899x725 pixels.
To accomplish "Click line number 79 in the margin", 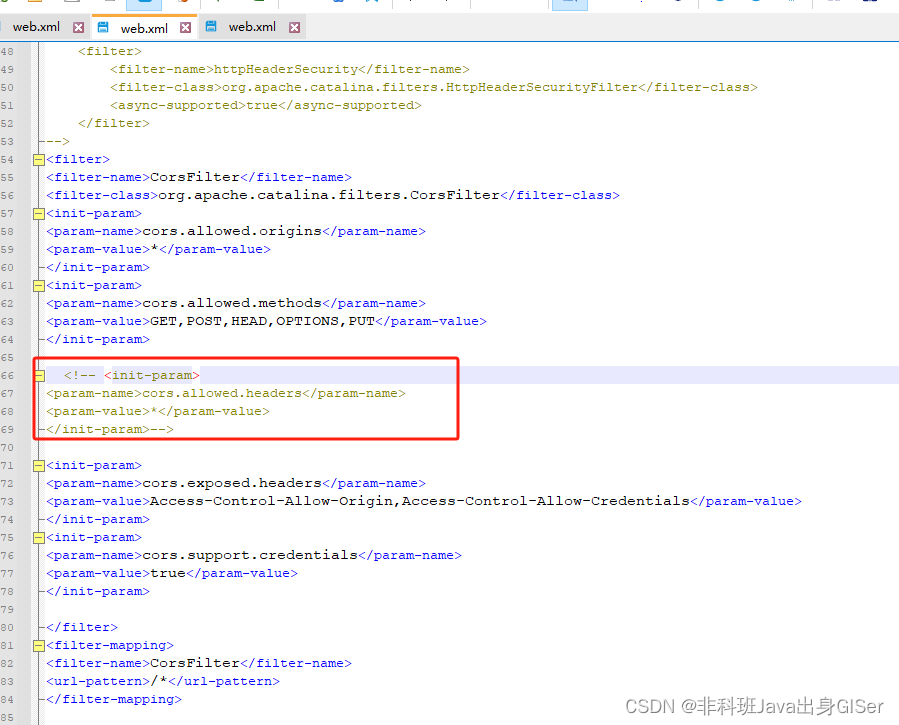I will tap(7, 609).
